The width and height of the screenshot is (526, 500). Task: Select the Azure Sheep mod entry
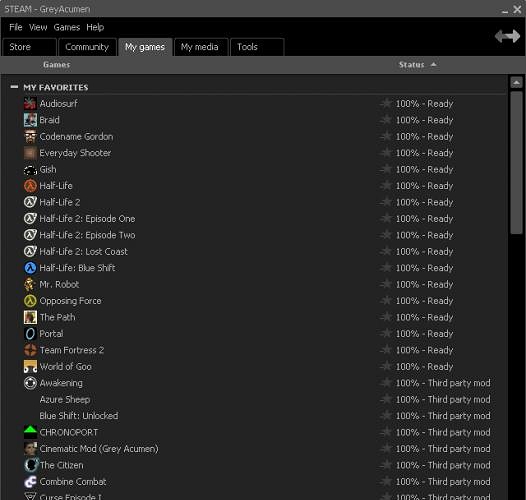(65, 400)
